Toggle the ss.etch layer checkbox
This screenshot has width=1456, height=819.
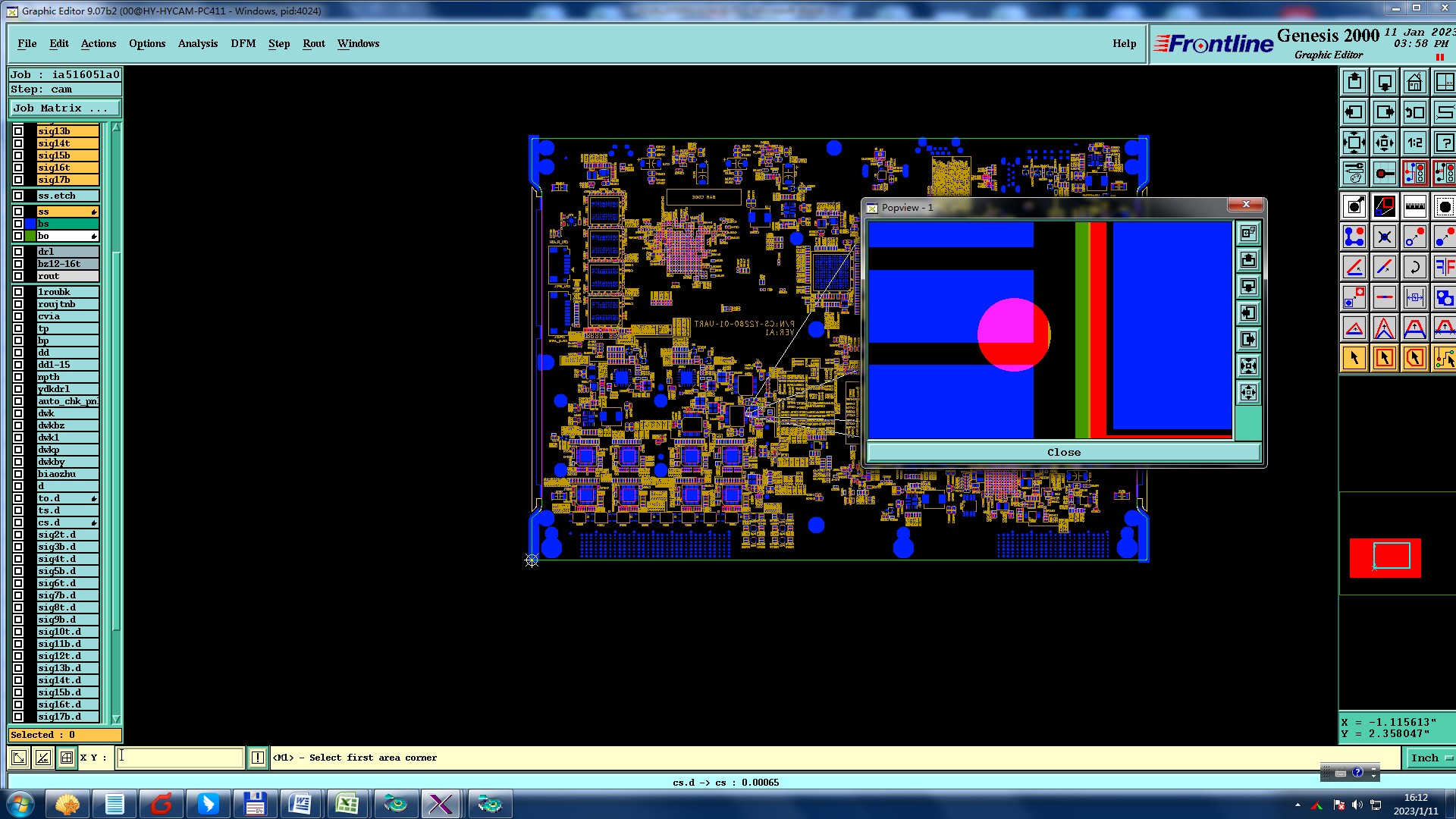tap(18, 196)
